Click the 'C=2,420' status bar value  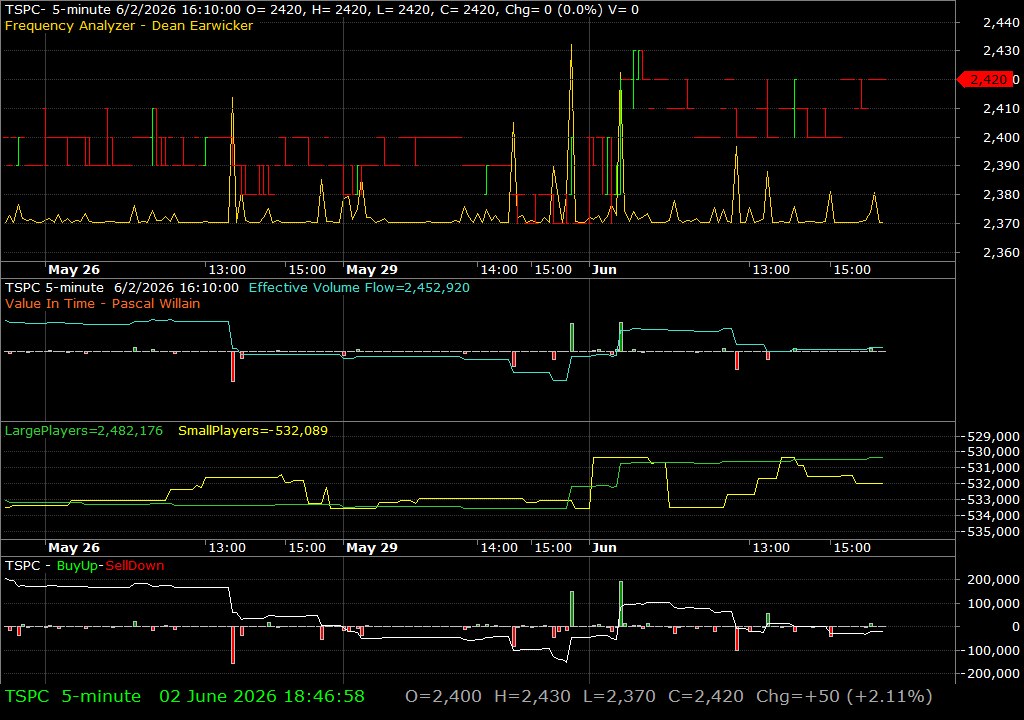coord(706,696)
